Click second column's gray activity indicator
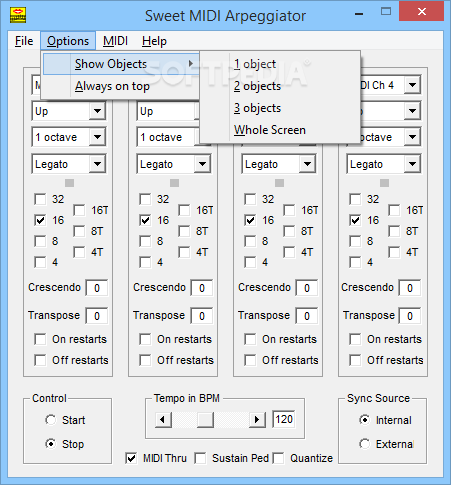The width and height of the screenshot is (451, 485). (174, 183)
